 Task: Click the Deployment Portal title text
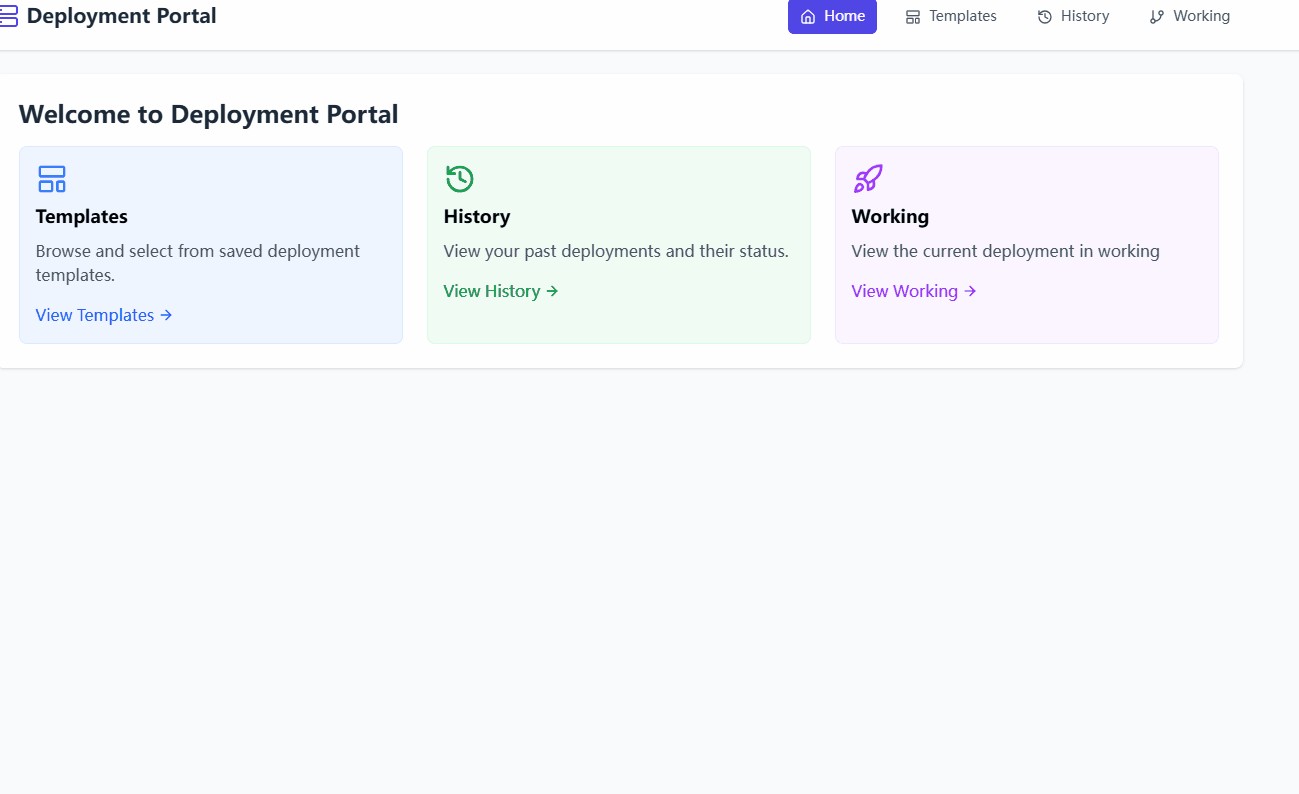click(x=121, y=16)
